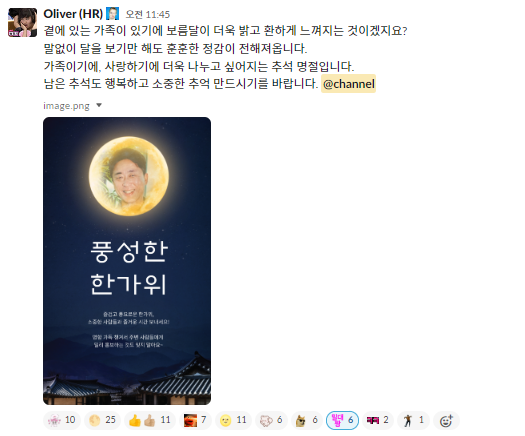The height and width of the screenshot is (436, 525).
Task: Open the image.png file name label
Action: coord(66,106)
